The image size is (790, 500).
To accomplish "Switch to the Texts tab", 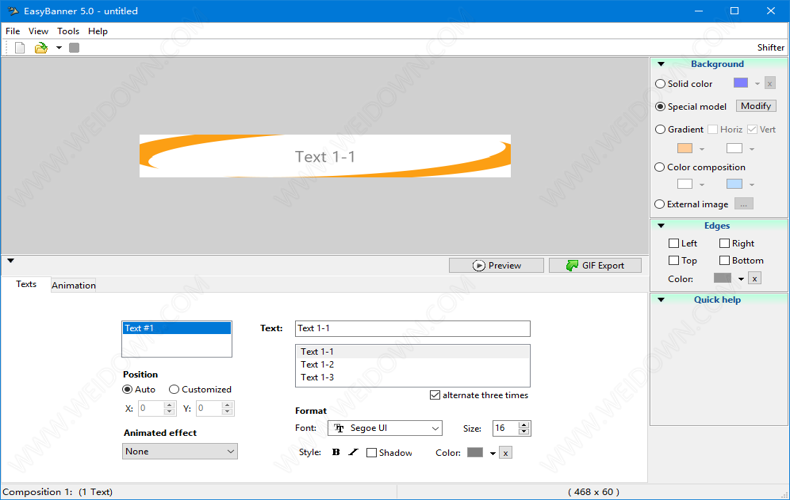I will 26,284.
